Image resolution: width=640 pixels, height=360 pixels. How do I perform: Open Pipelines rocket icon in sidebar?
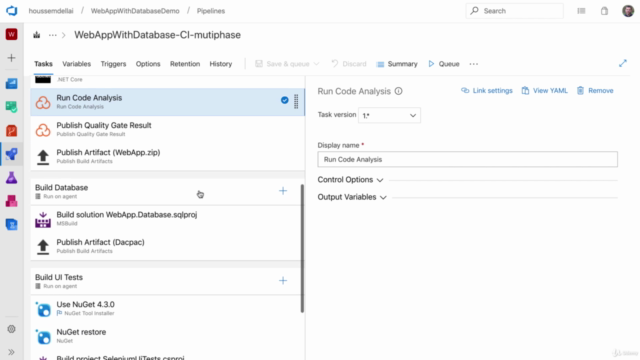point(11,154)
